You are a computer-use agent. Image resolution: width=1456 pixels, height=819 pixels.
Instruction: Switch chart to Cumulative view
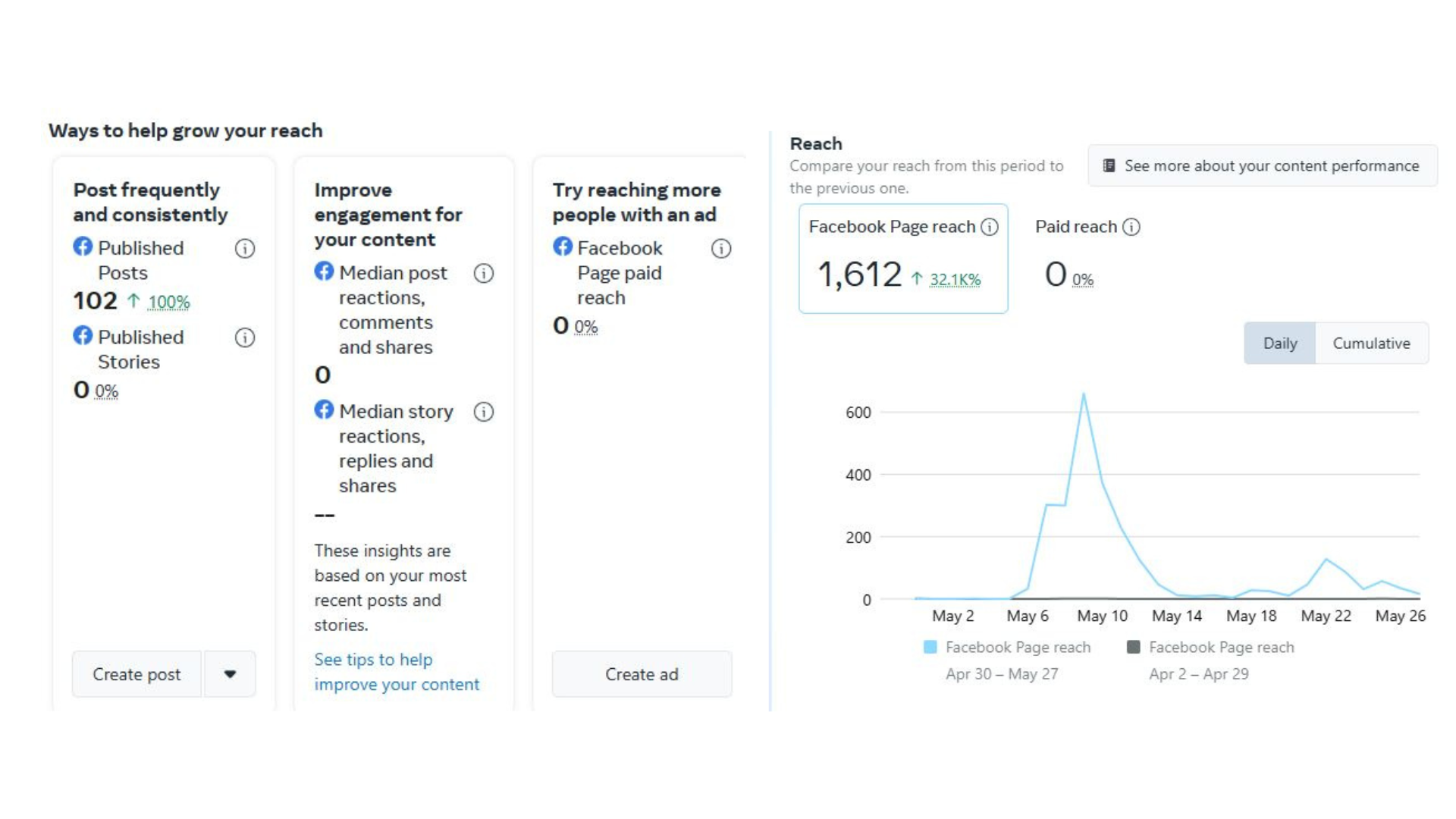click(x=1371, y=344)
